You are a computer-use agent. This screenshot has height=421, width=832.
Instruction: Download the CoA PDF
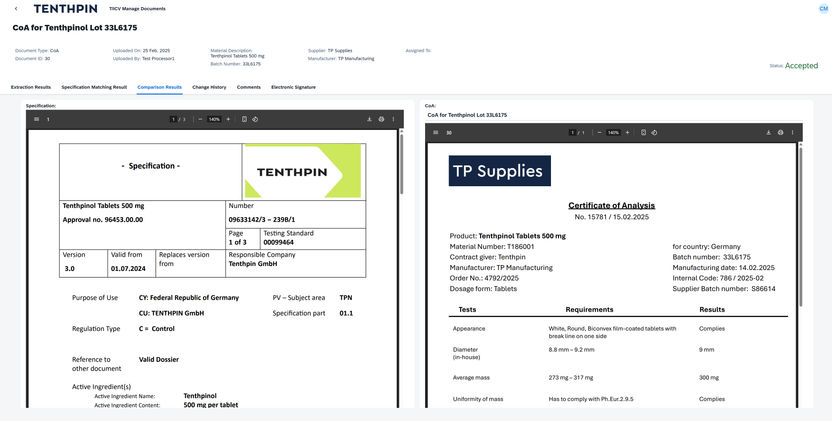768,133
